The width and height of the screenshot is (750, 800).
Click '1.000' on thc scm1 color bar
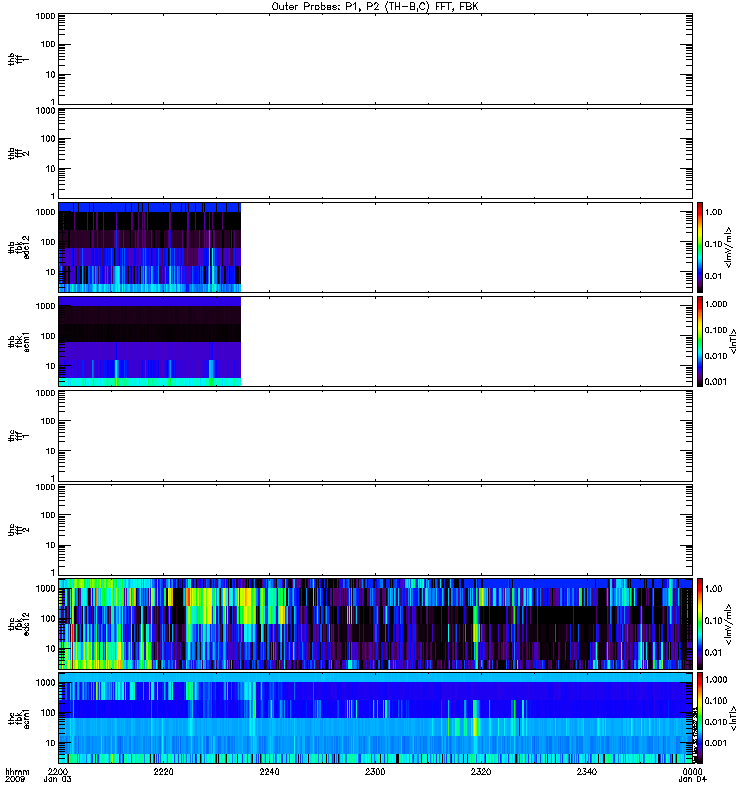coord(716,680)
